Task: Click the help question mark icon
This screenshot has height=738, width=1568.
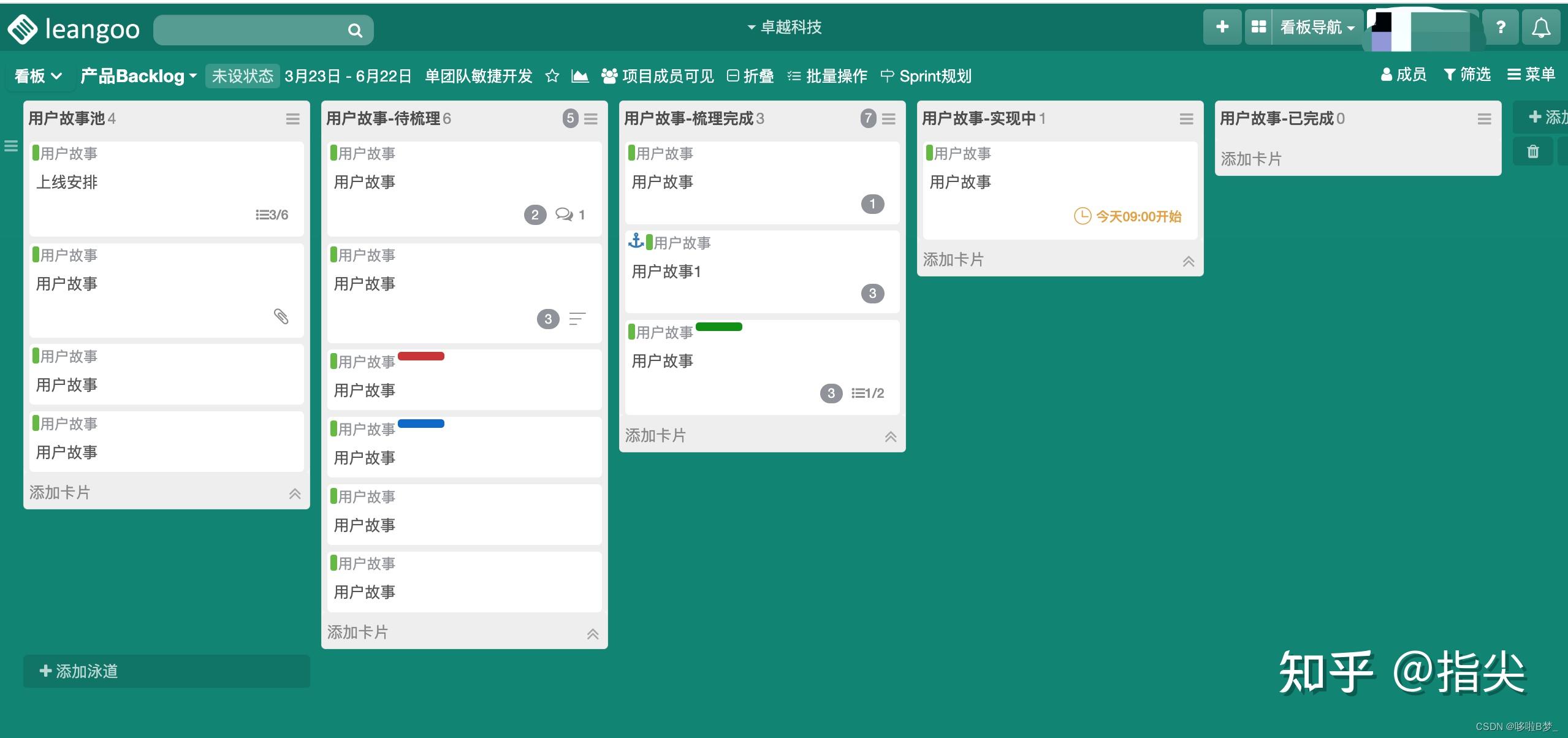Action: [x=1501, y=27]
